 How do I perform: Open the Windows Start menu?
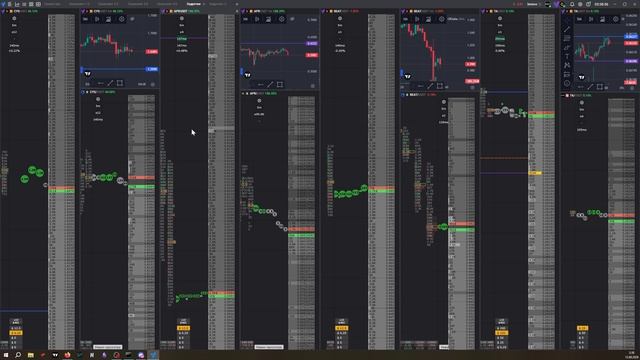(x=6, y=355)
